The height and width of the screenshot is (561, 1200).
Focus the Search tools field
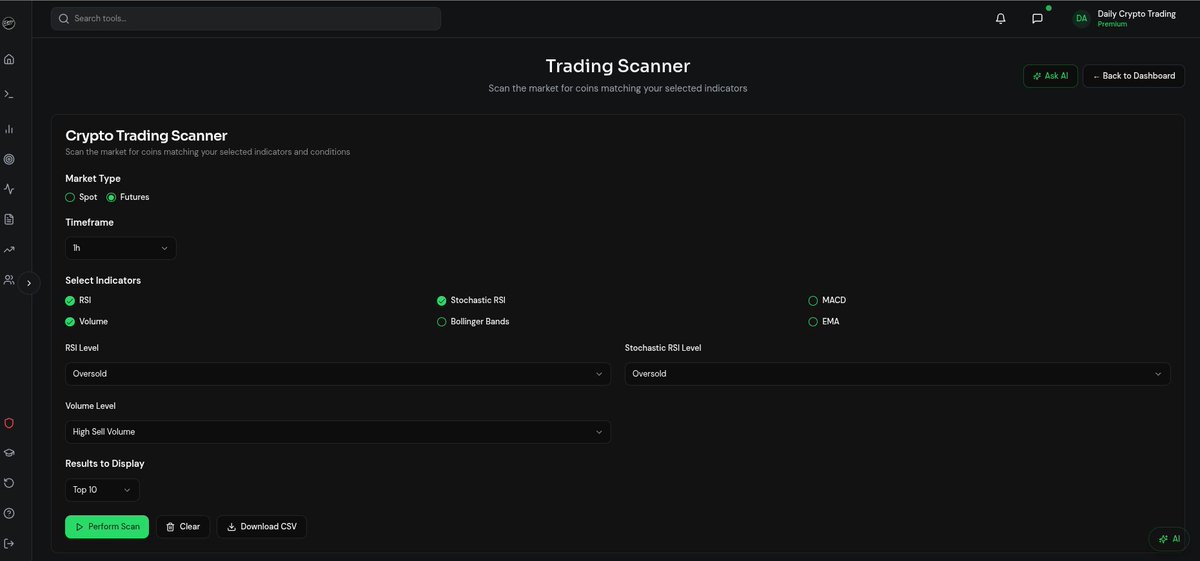click(x=246, y=18)
